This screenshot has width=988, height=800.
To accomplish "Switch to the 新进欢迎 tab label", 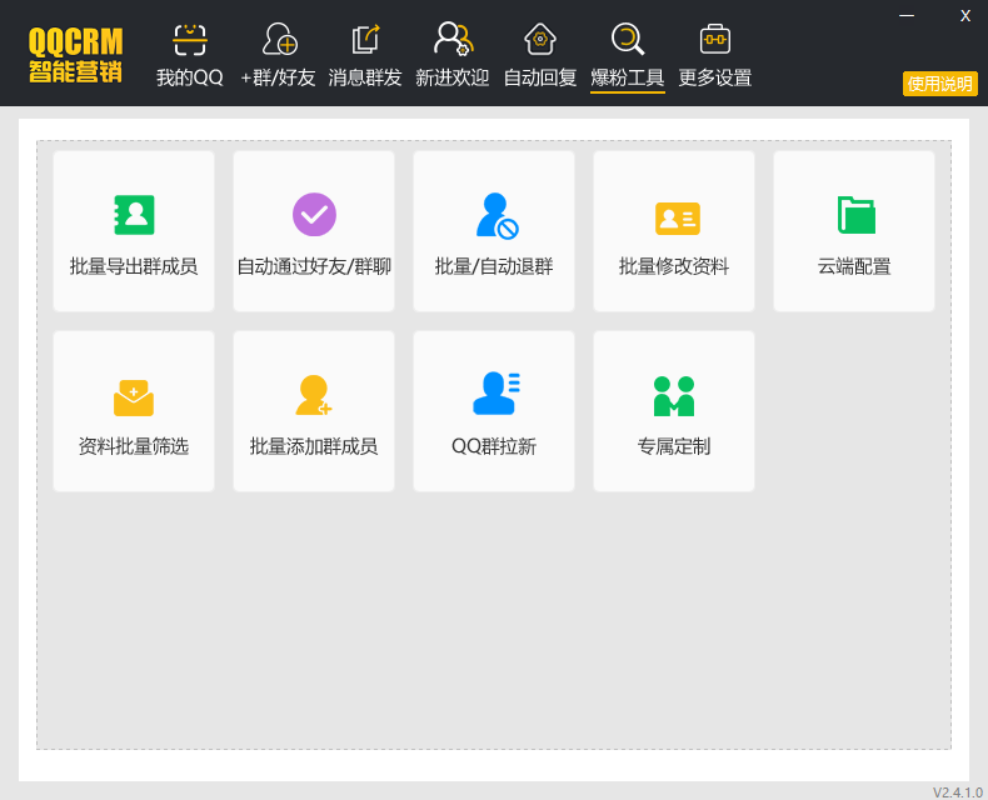I will (x=452, y=78).
